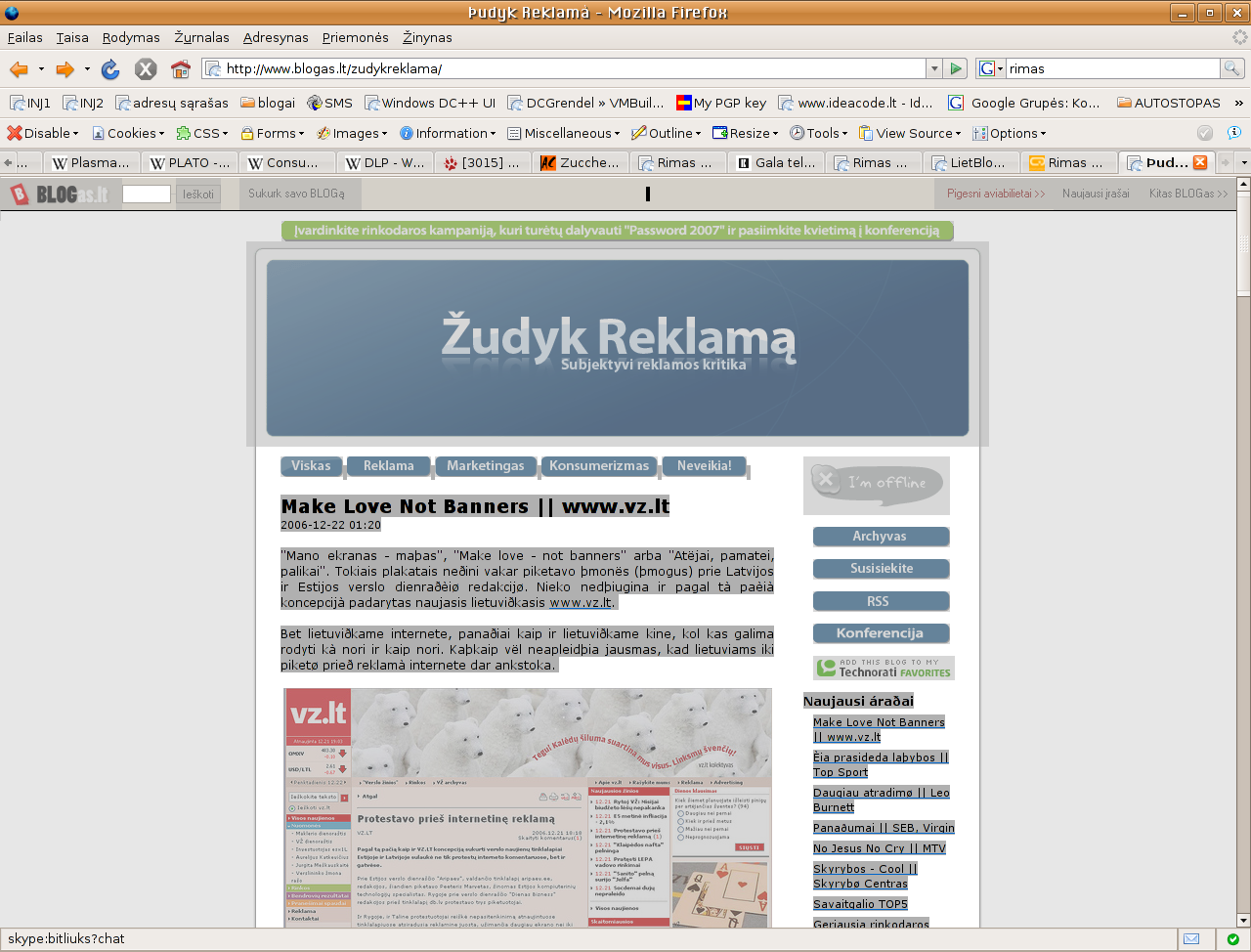This screenshot has width=1251, height=952.
Task: Show more bookmarks with the chevron
Action: (1239, 103)
